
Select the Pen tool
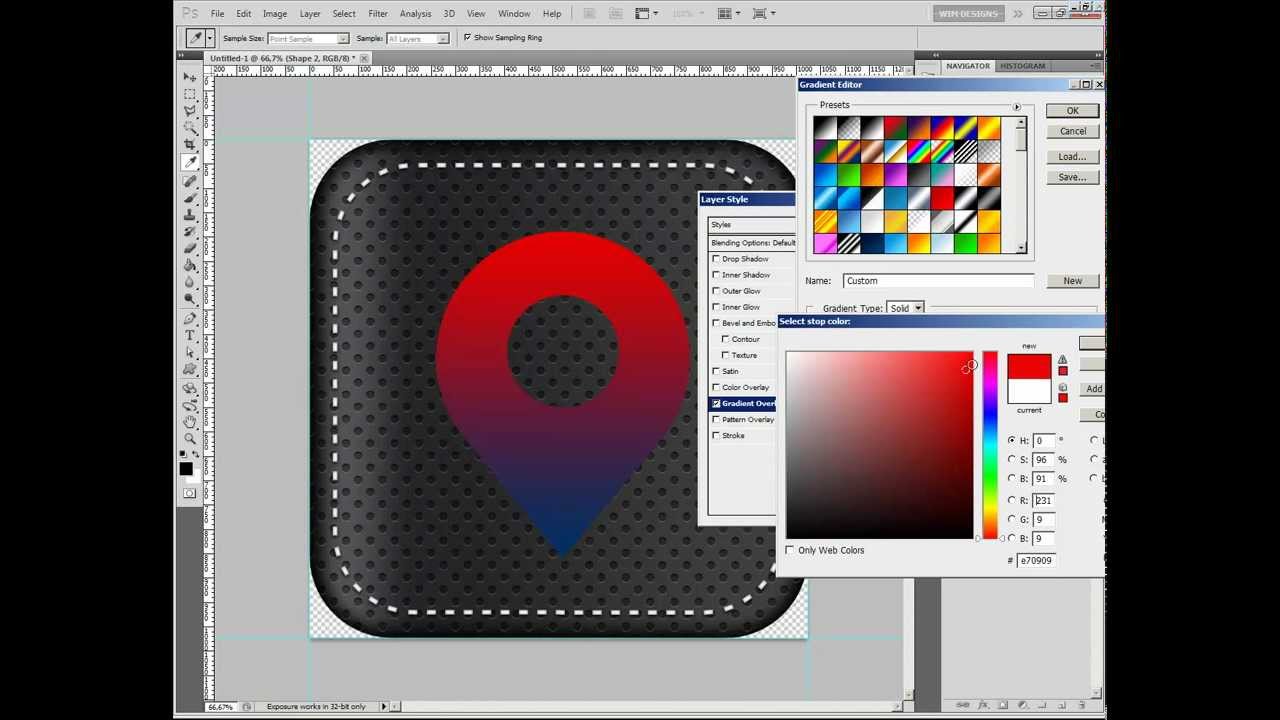190,318
